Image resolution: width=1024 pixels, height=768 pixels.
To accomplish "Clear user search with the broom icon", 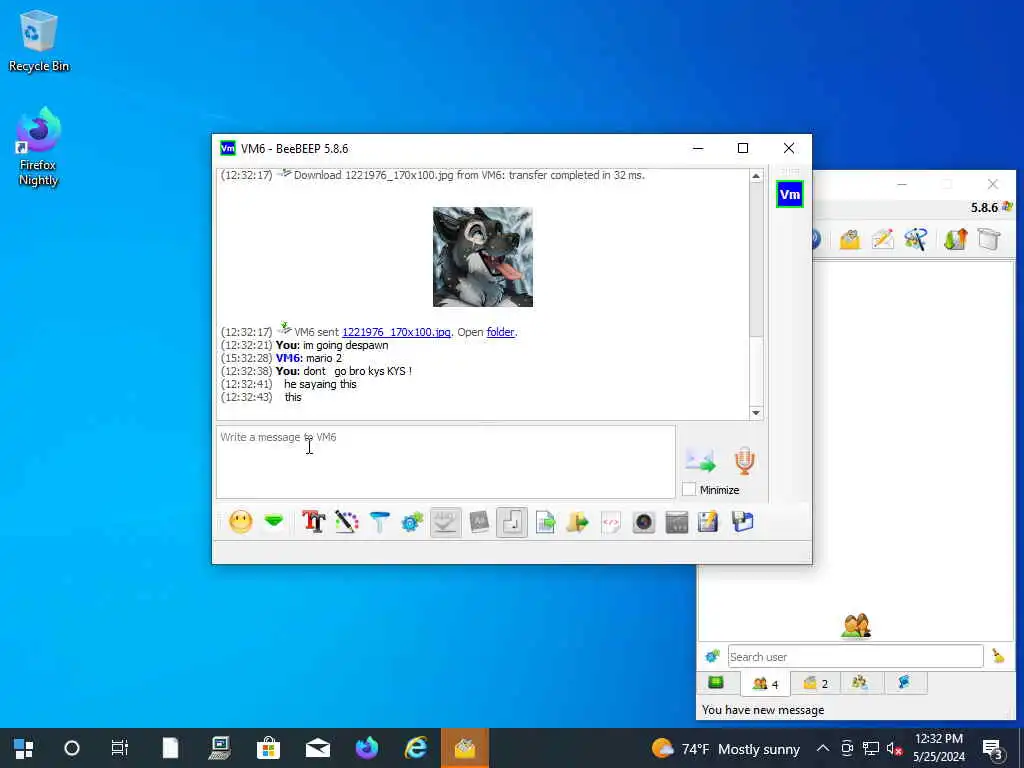I will [x=998, y=656].
